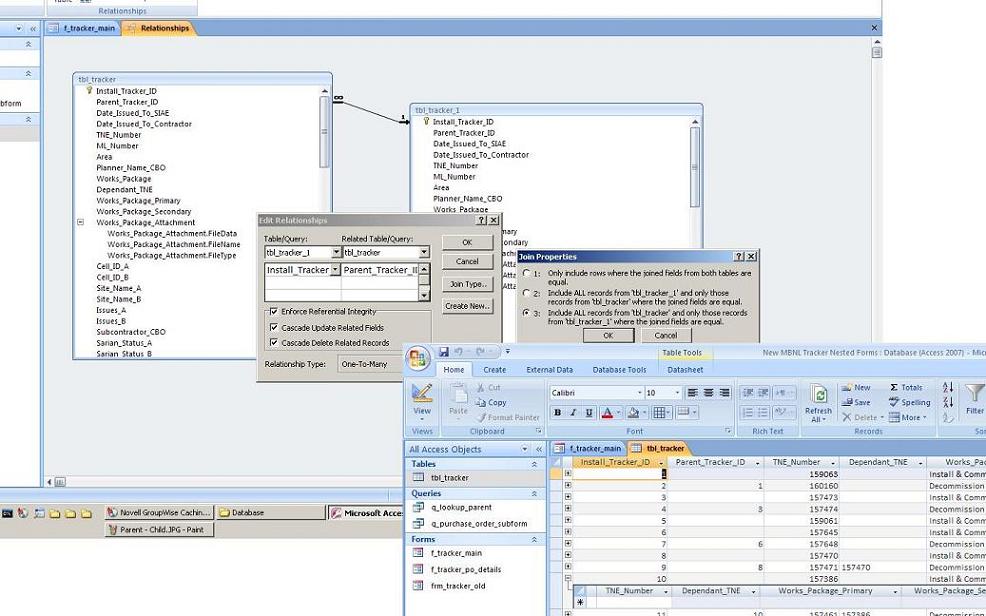Switch to the Relationships document tab
This screenshot has height=616, width=986.
pos(159,28)
